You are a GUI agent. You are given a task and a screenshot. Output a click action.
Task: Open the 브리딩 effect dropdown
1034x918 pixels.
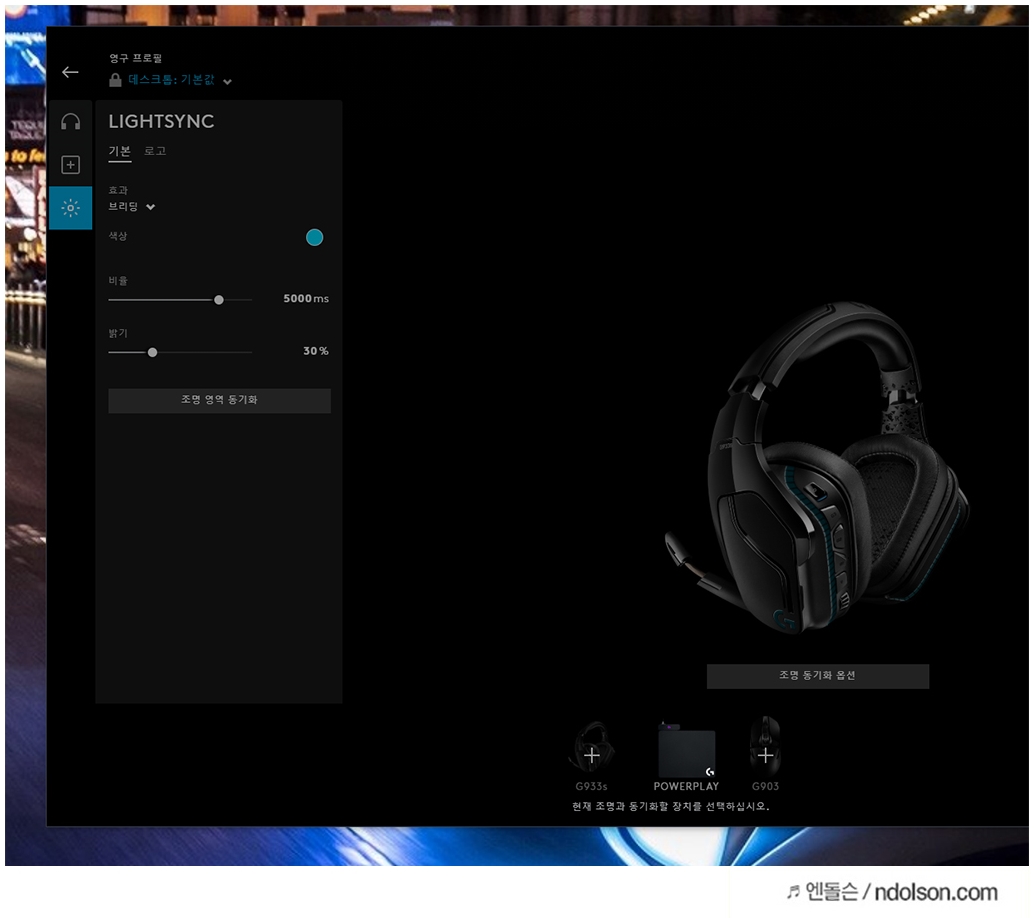click(x=132, y=206)
